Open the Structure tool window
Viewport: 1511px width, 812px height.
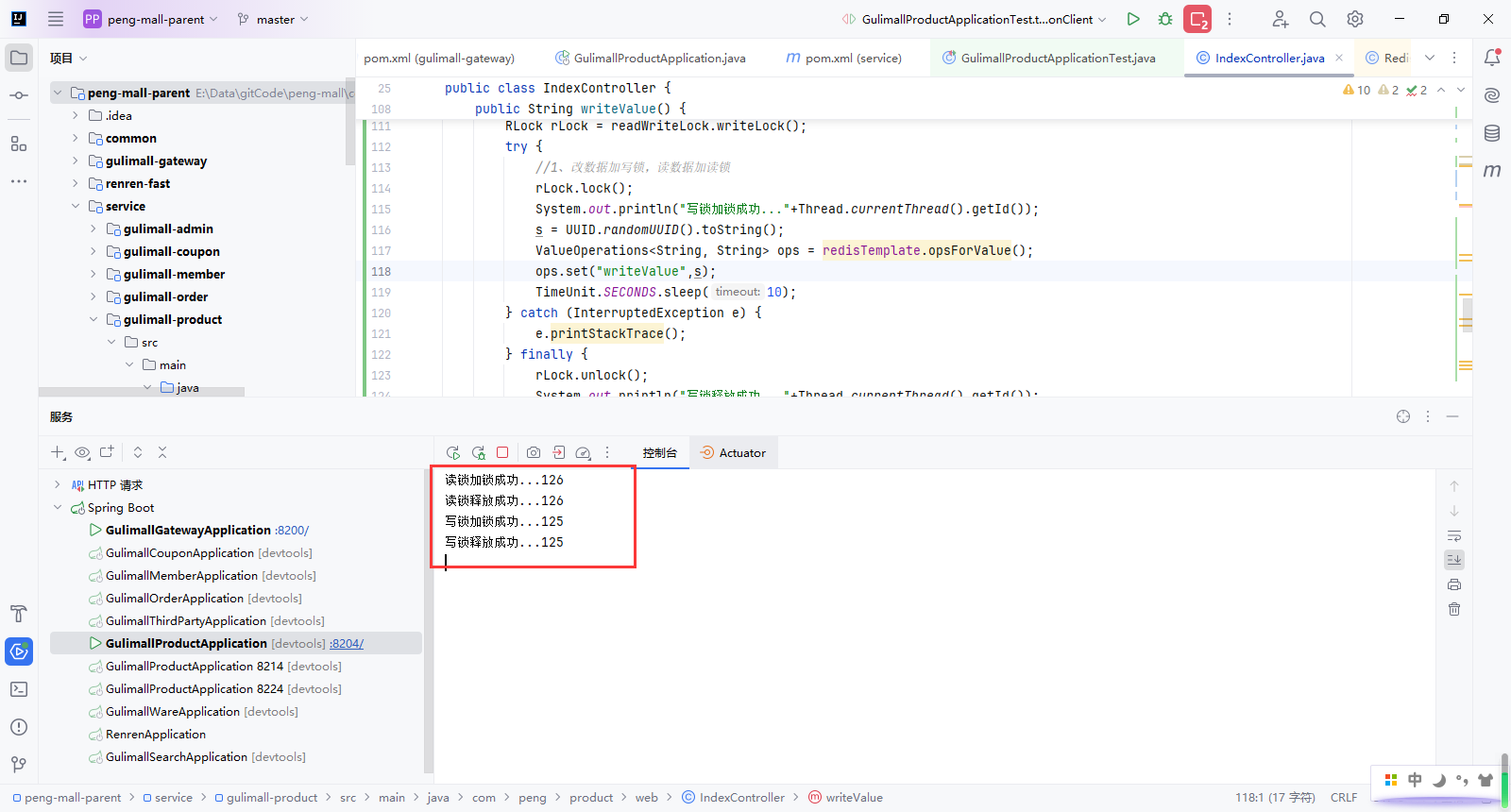pyautogui.click(x=19, y=144)
